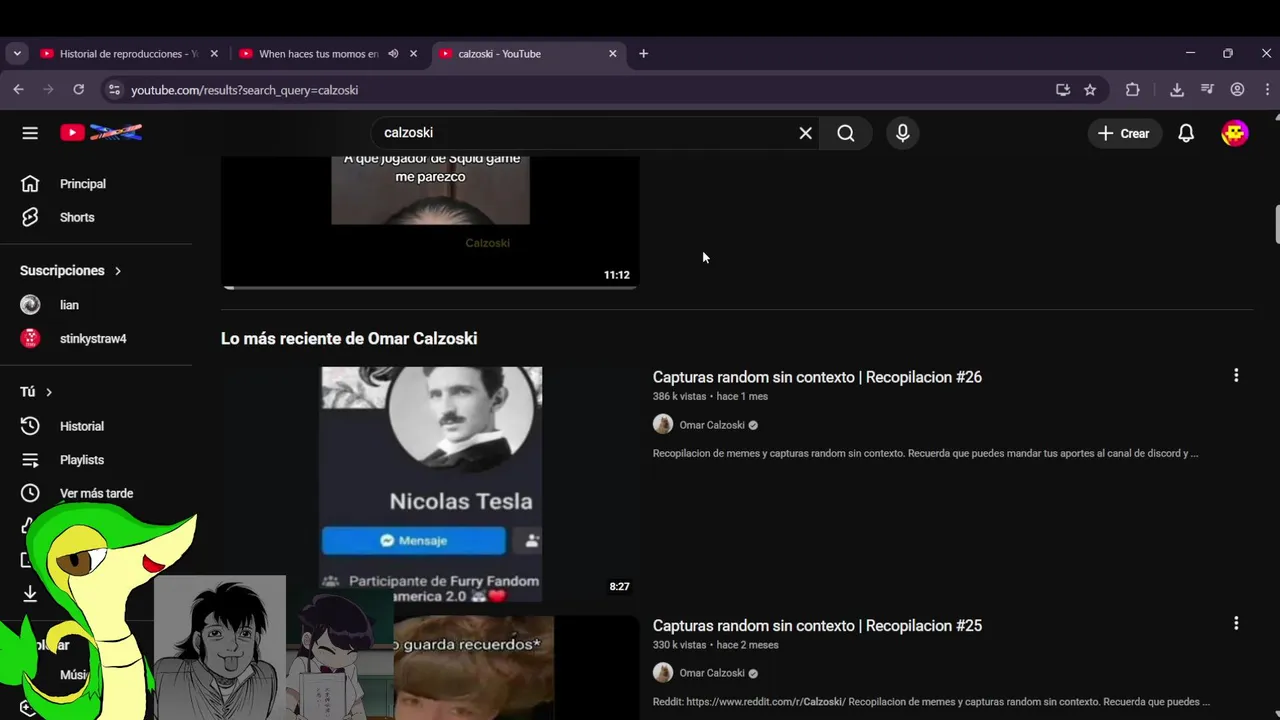Bookmark this page with the star
Image resolution: width=1280 pixels, height=720 pixels.
[1090, 90]
